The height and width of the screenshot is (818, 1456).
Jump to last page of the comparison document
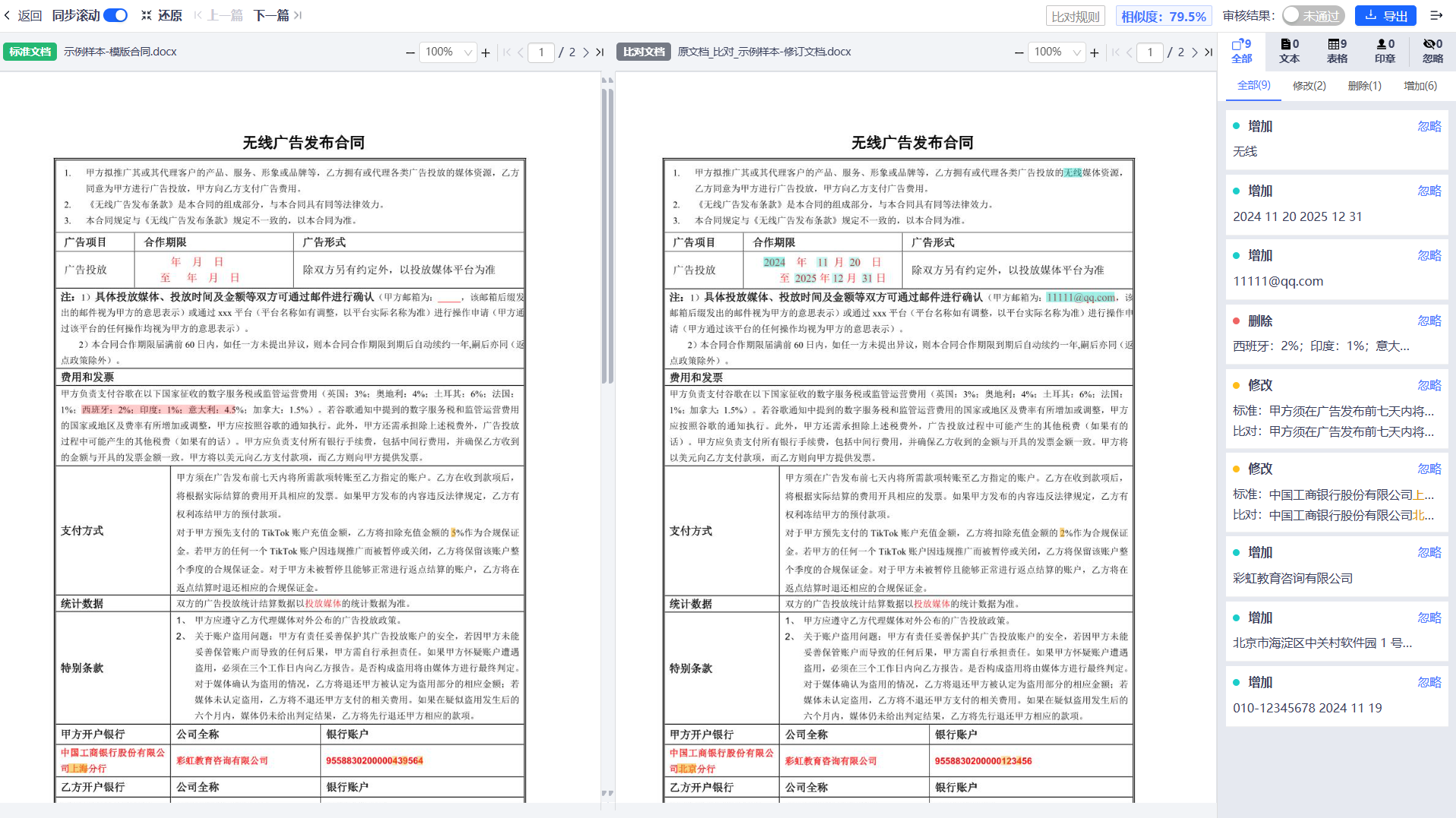[1209, 52]
